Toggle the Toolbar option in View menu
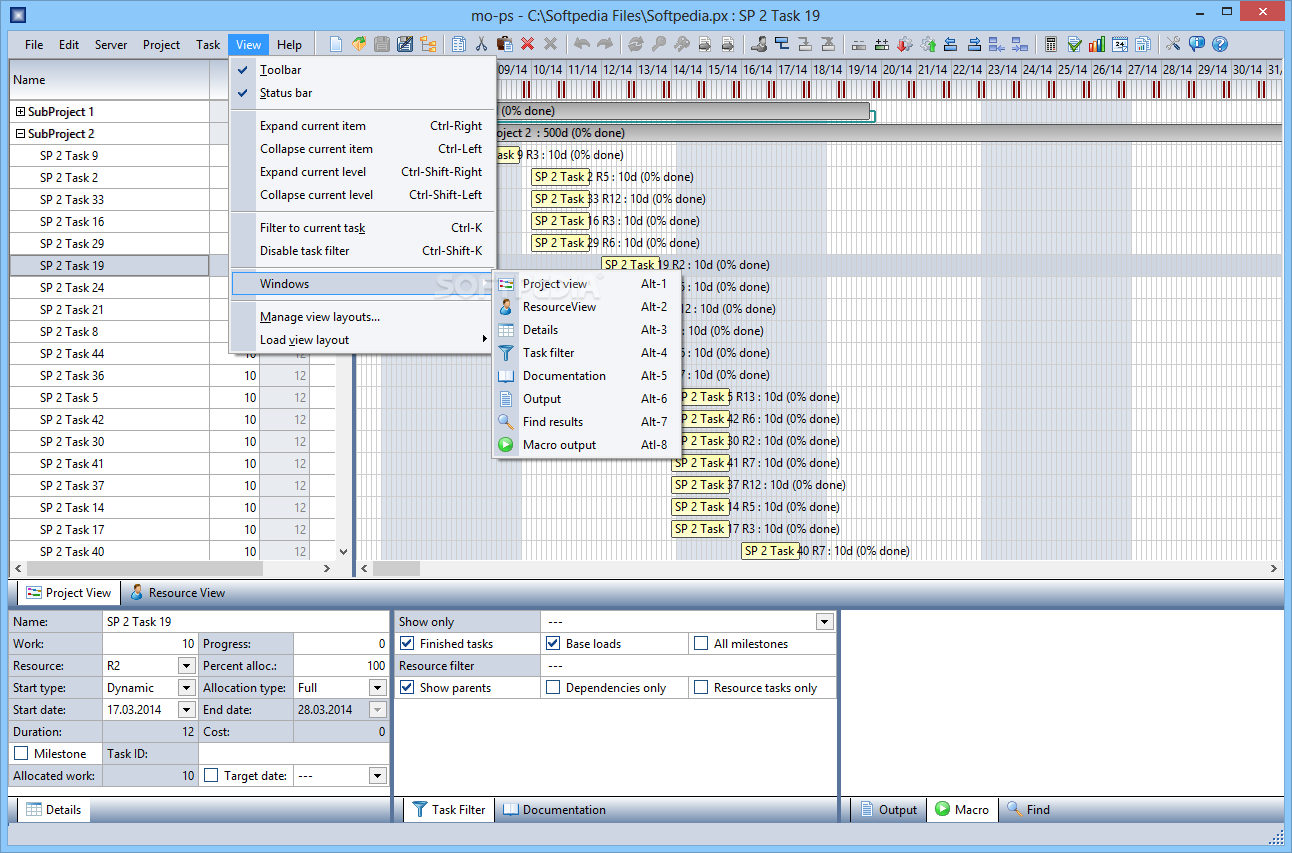 click(x=362, y=70)
